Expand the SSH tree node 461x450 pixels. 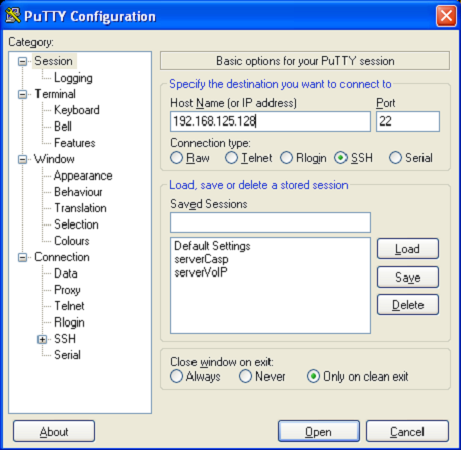tap(42, 339)
